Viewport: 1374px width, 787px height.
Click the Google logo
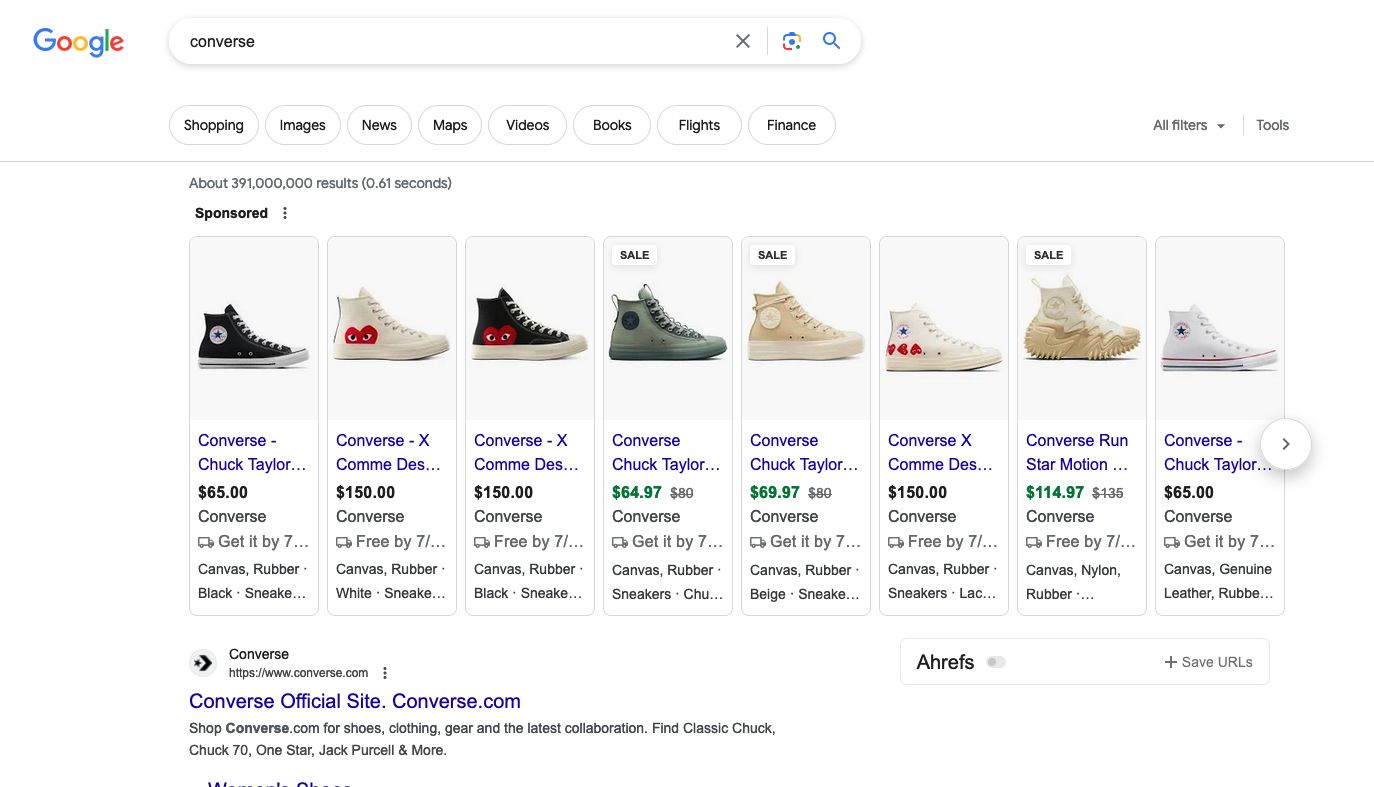tap(78, 42)
